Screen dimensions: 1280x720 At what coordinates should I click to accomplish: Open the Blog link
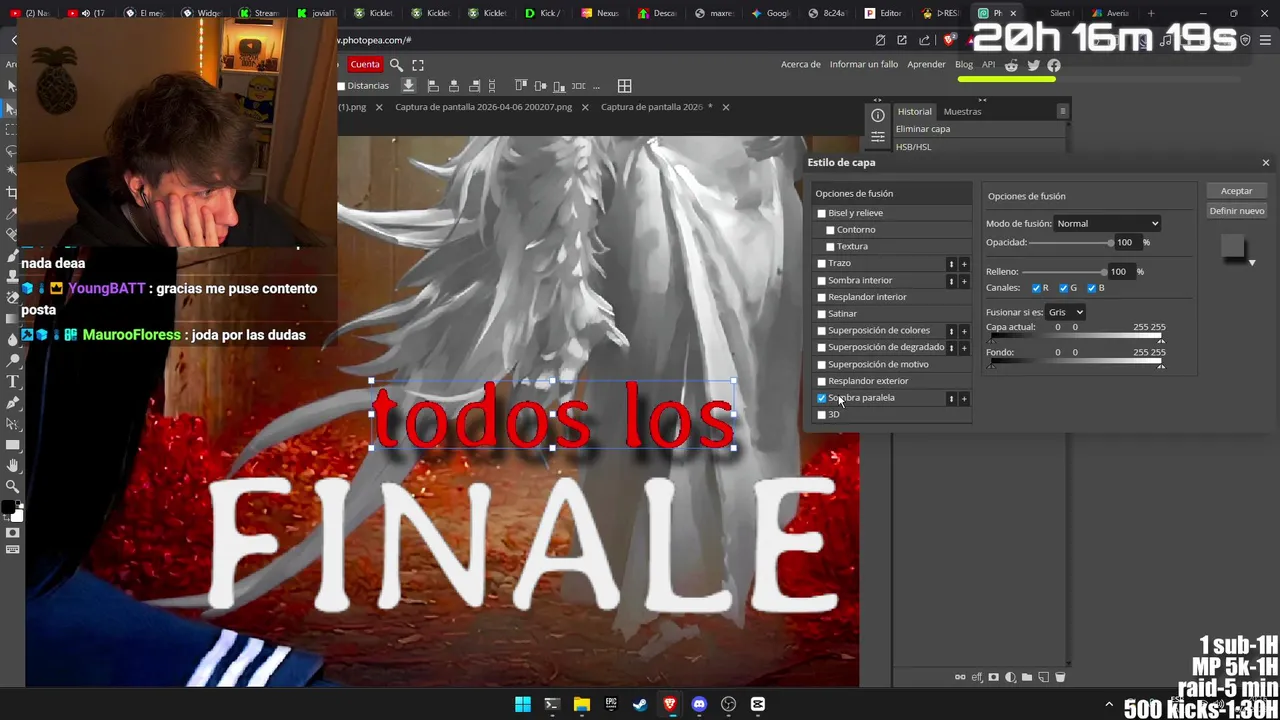tap(963, 65)
